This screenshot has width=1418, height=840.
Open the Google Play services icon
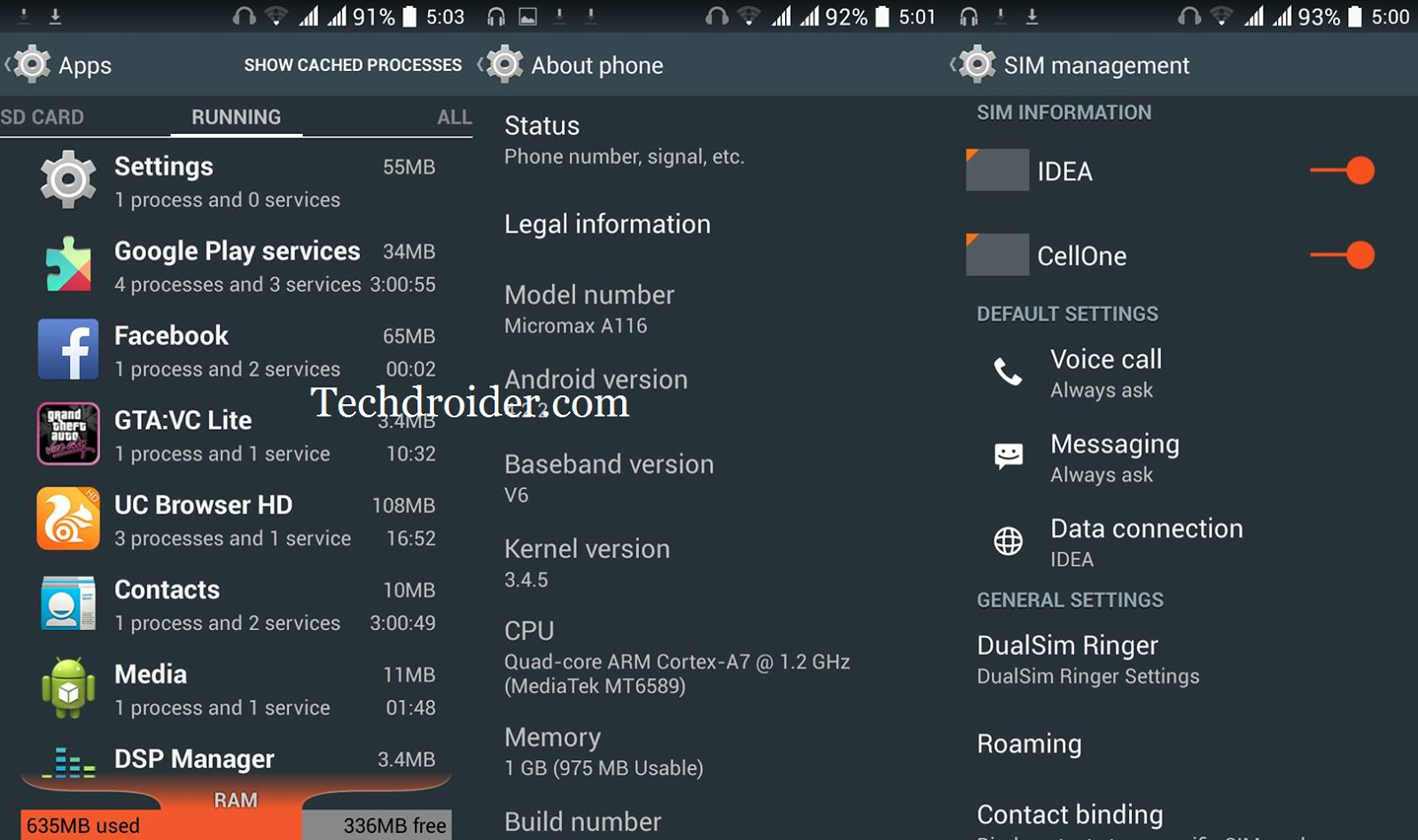tap(68, 264)
